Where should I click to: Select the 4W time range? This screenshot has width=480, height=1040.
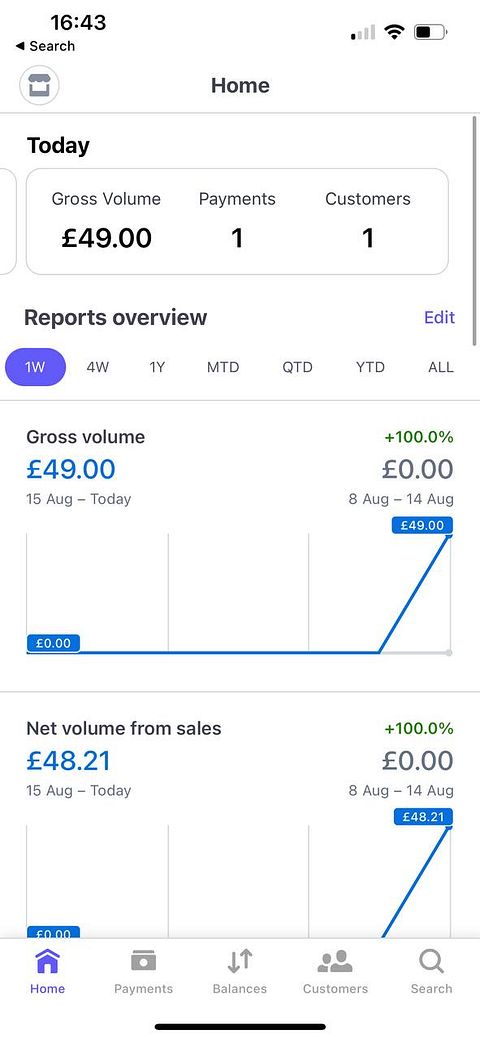97,367
